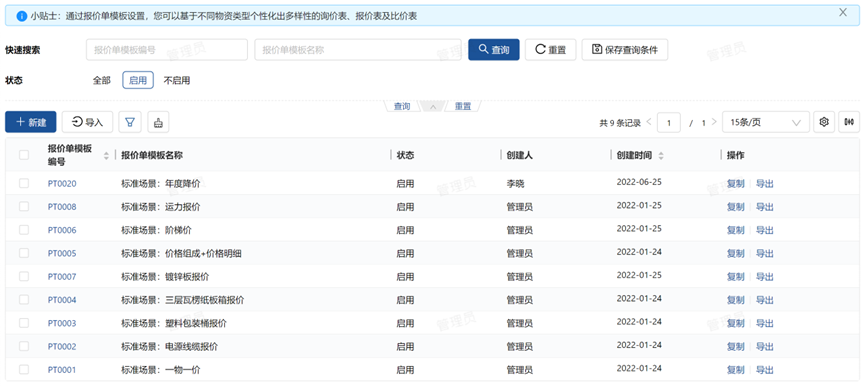Click the blue 查询 search button
This screenshot has width=865, height=387.
click(x=494, y=50)
